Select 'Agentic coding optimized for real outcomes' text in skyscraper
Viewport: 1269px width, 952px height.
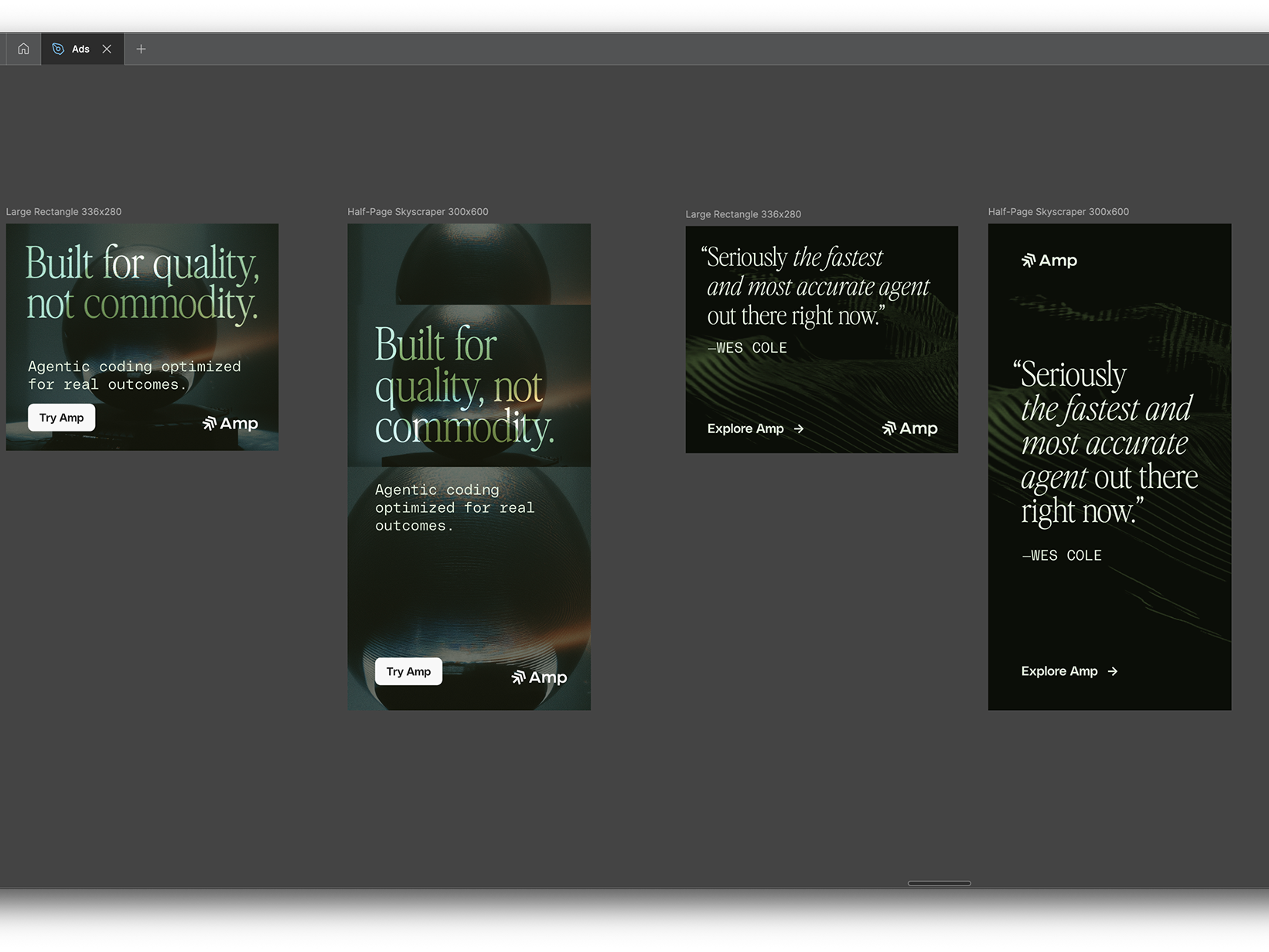455,507
